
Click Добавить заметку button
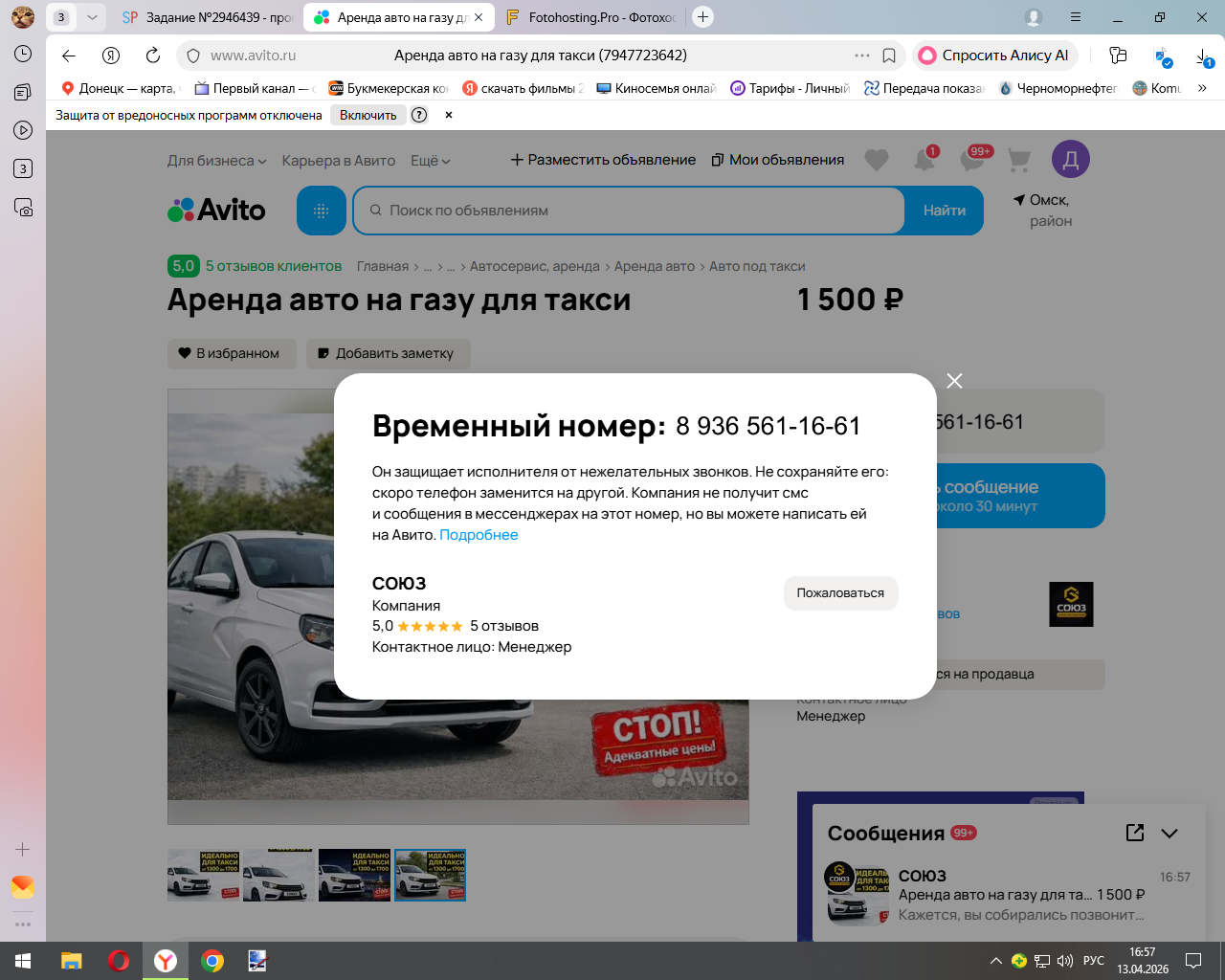[388, 353]
